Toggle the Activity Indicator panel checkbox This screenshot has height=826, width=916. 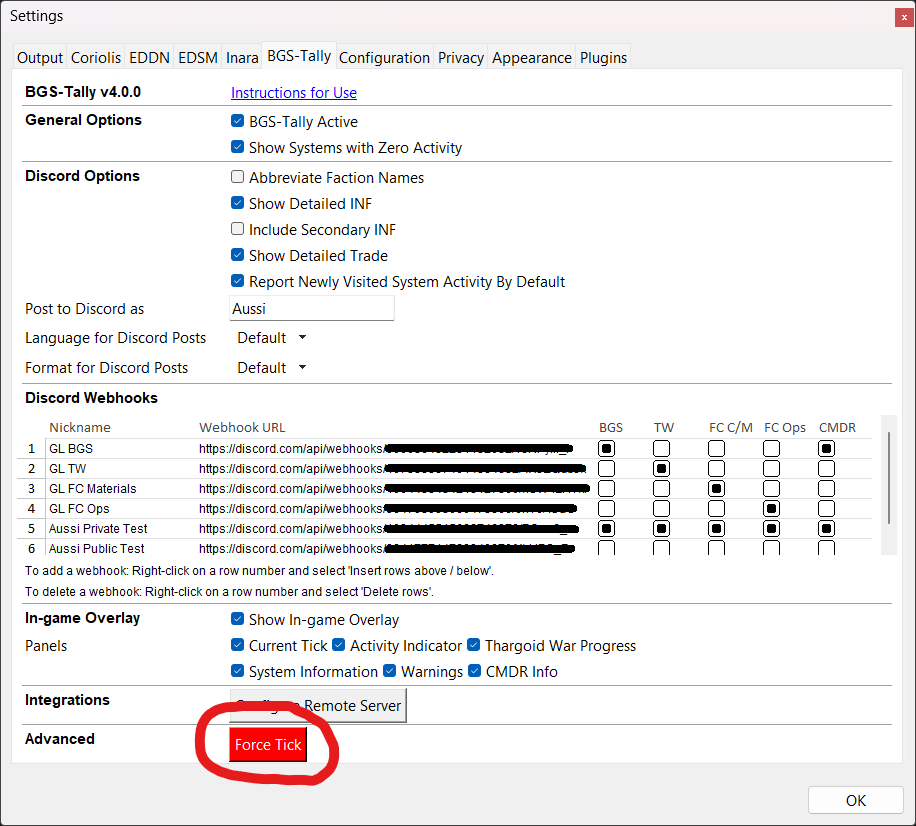coord(338,644)
